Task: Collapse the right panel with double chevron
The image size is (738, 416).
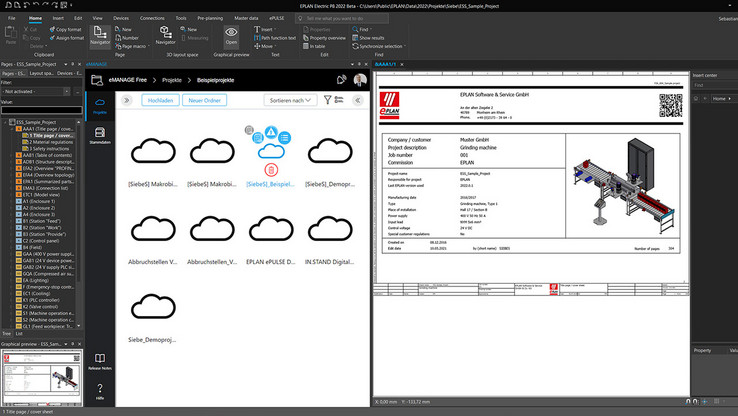Action: pyautogui.click(x=357, y=100)
